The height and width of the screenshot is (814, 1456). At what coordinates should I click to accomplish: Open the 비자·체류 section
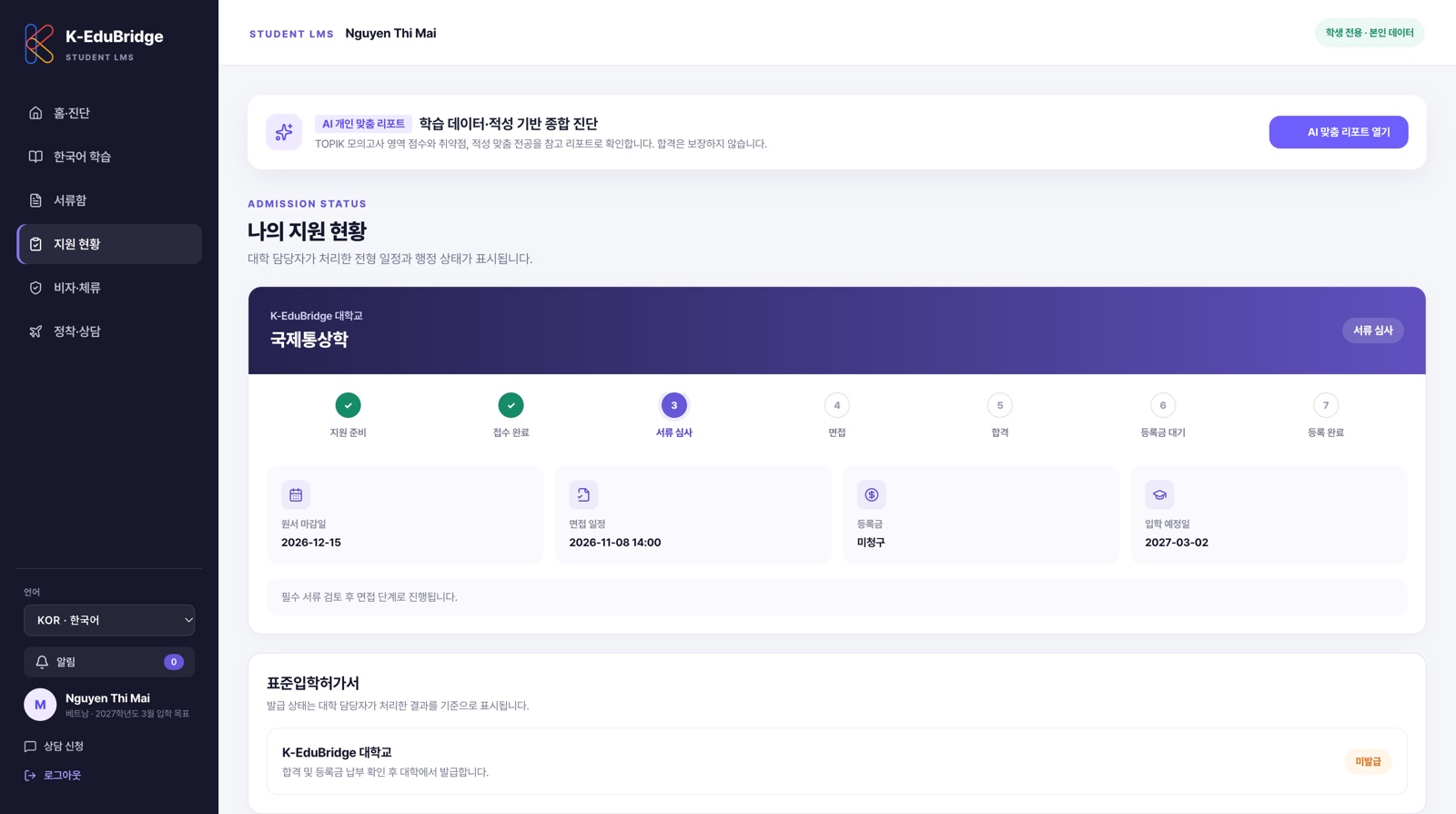pos(109,288)
